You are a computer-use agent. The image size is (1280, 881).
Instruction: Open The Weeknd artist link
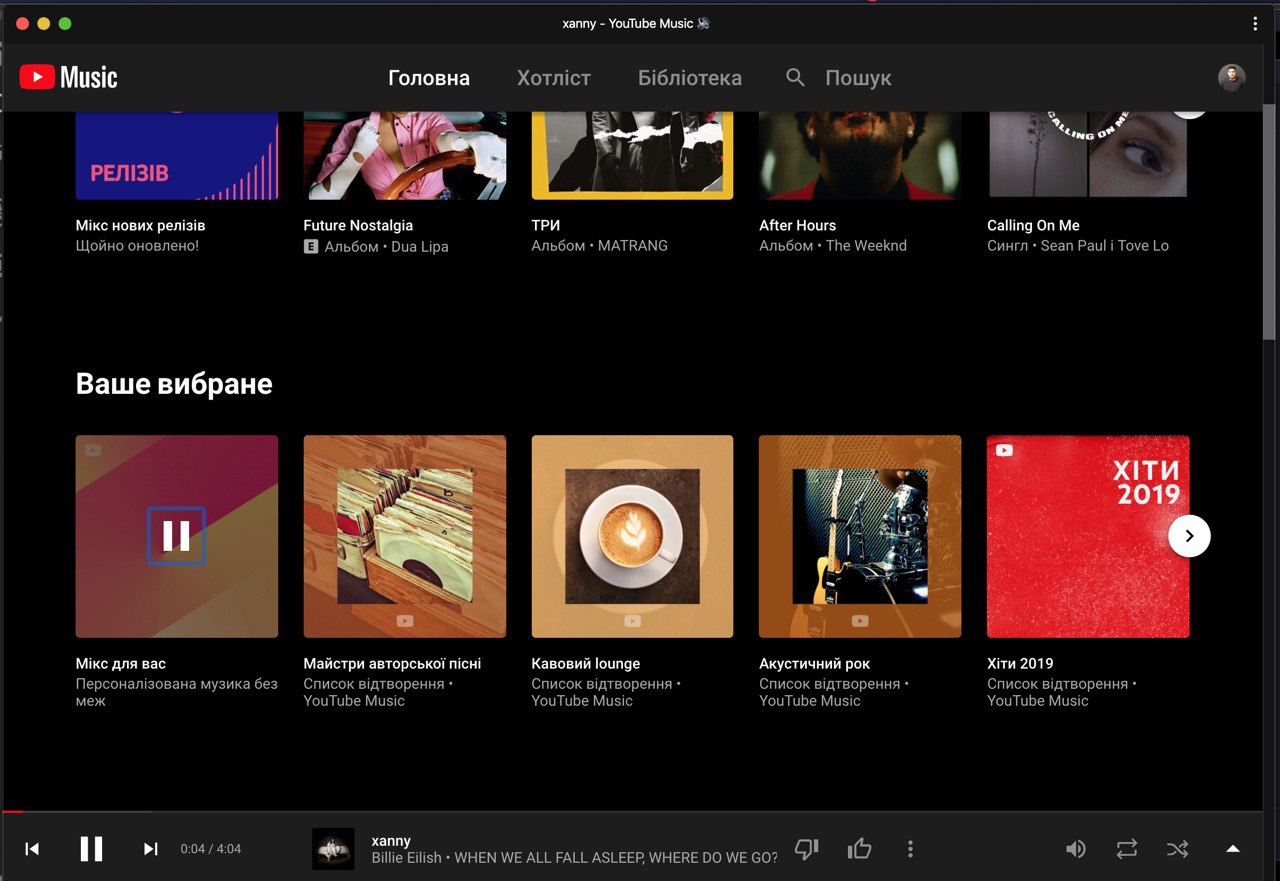click(866, 245)
